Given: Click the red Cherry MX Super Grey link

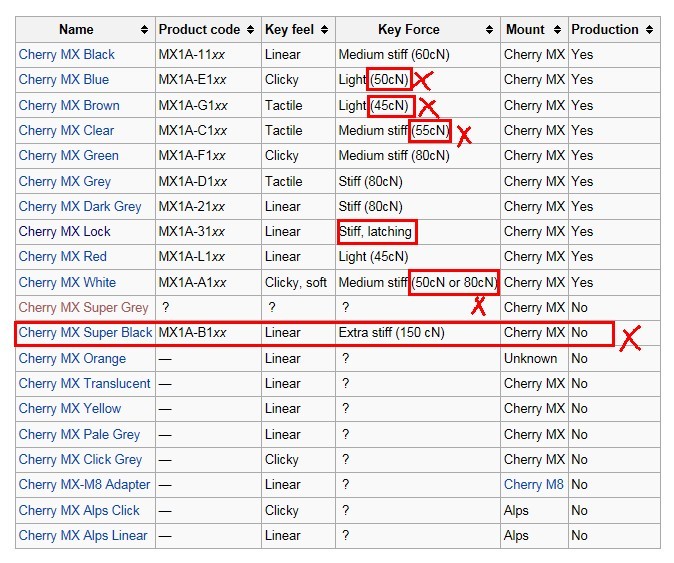Looking at the screenshot, I should point(83,307).
